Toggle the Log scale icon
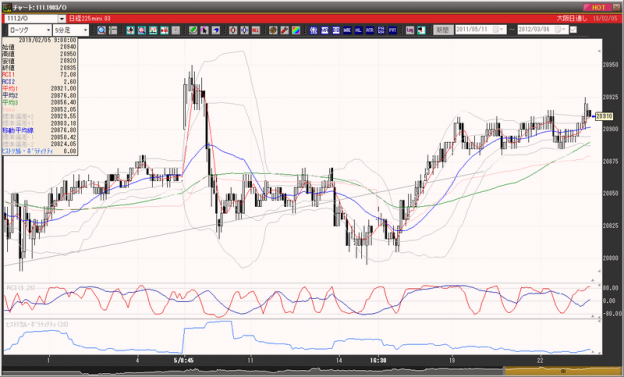This screenshot has width=624, height=377. [410, 30]
